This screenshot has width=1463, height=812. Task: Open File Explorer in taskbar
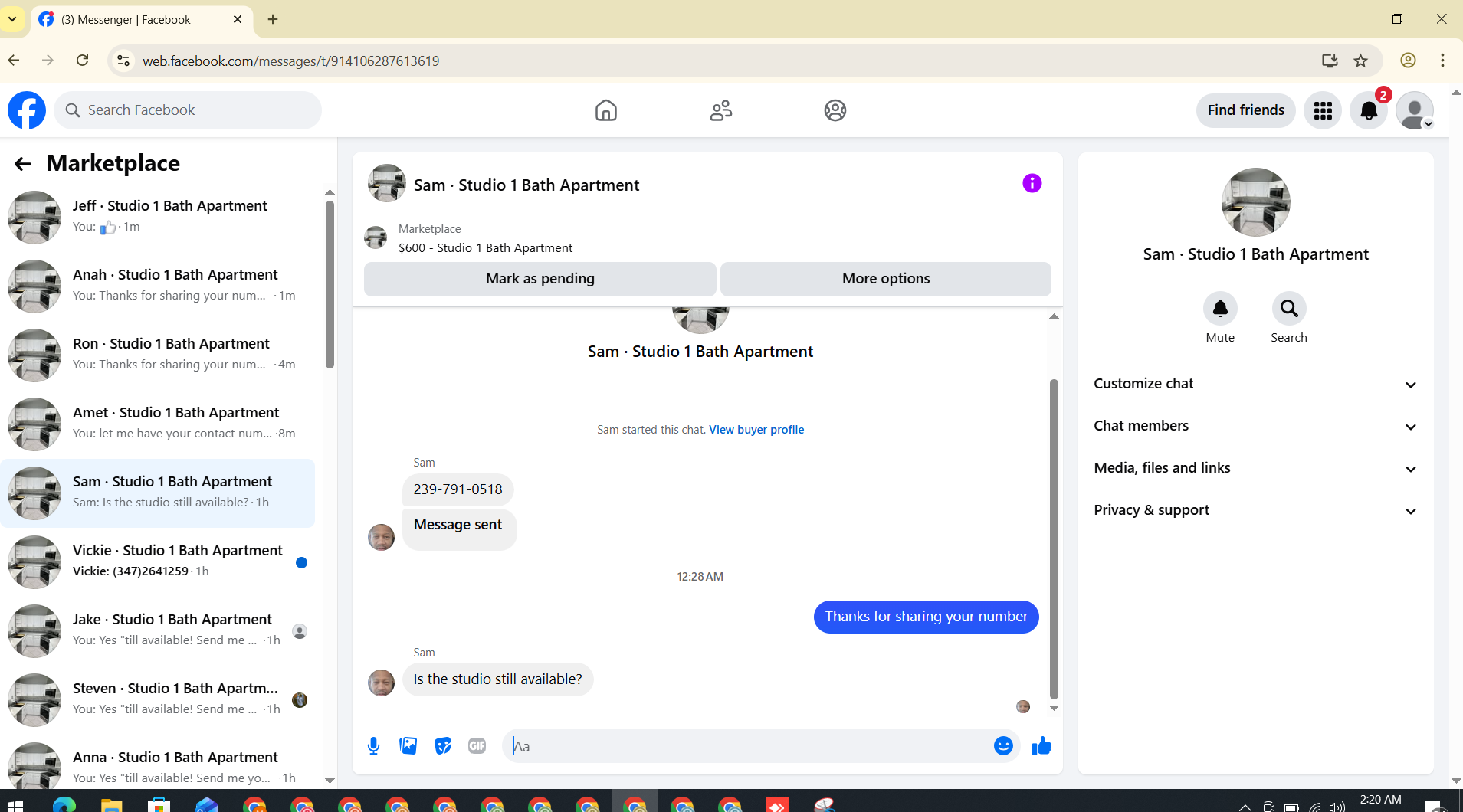[111, 805]
